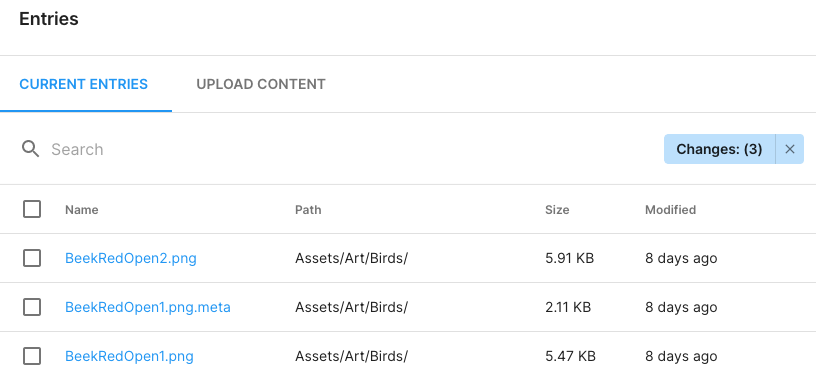Clear the Changes filter with X
Screen dimensions: 816x376
(789, 149)
